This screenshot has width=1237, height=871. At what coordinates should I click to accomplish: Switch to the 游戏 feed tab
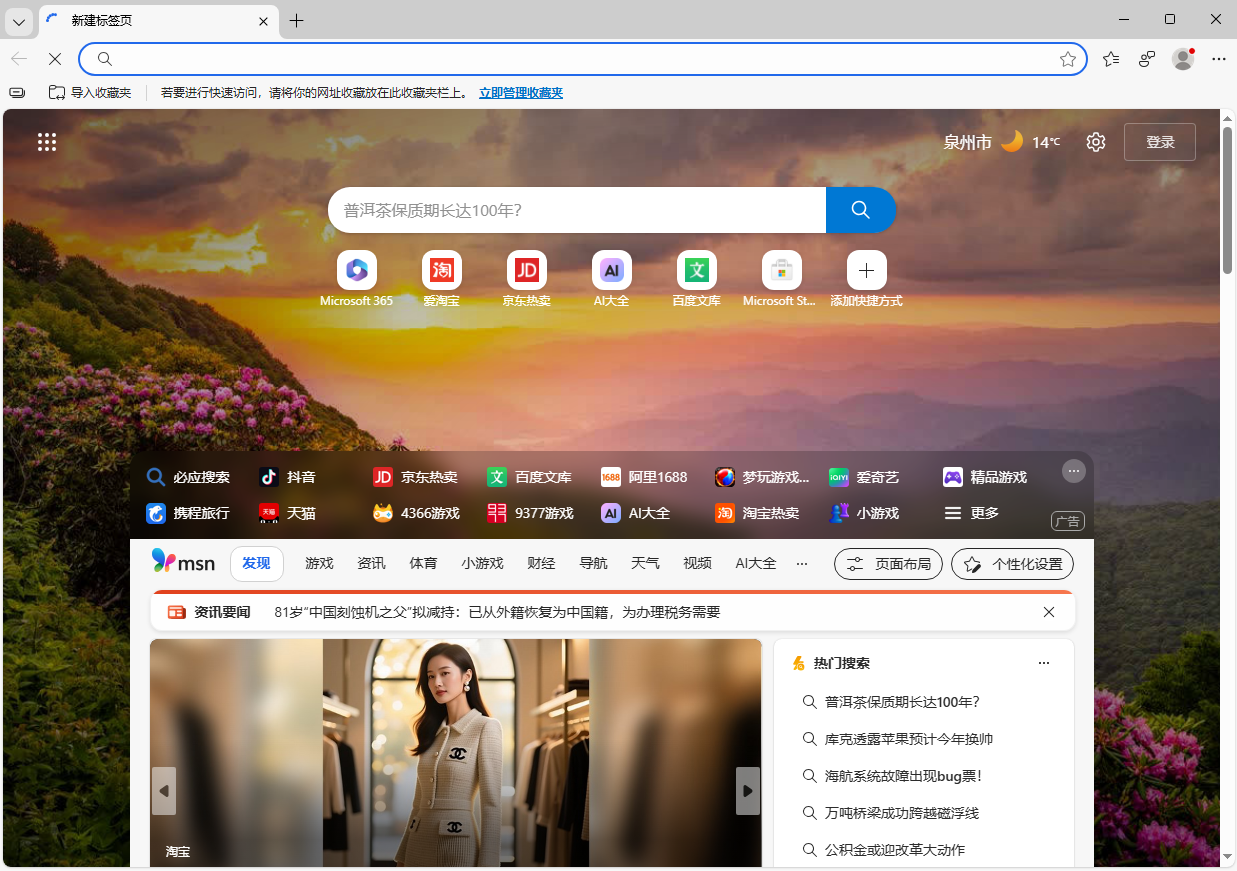pyautogui.click(x=319, y=563)
